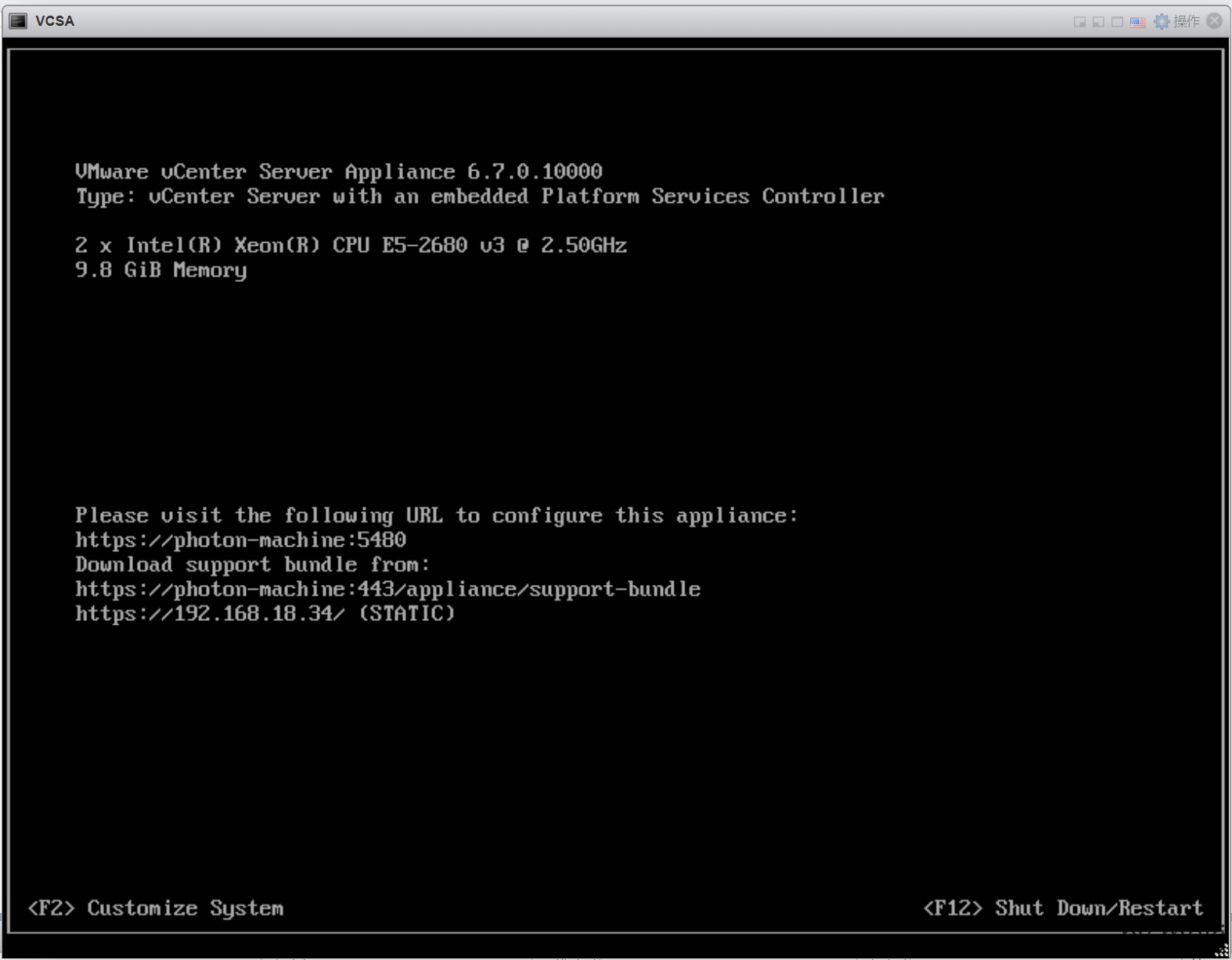1232x960 pixels.
Task: Switch the console to the full-size window icon
Action: 1117,22
